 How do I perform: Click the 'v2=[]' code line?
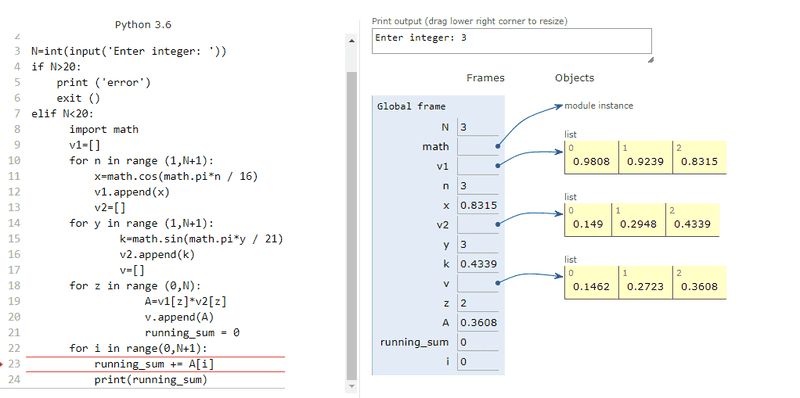(x=110, y=208)
